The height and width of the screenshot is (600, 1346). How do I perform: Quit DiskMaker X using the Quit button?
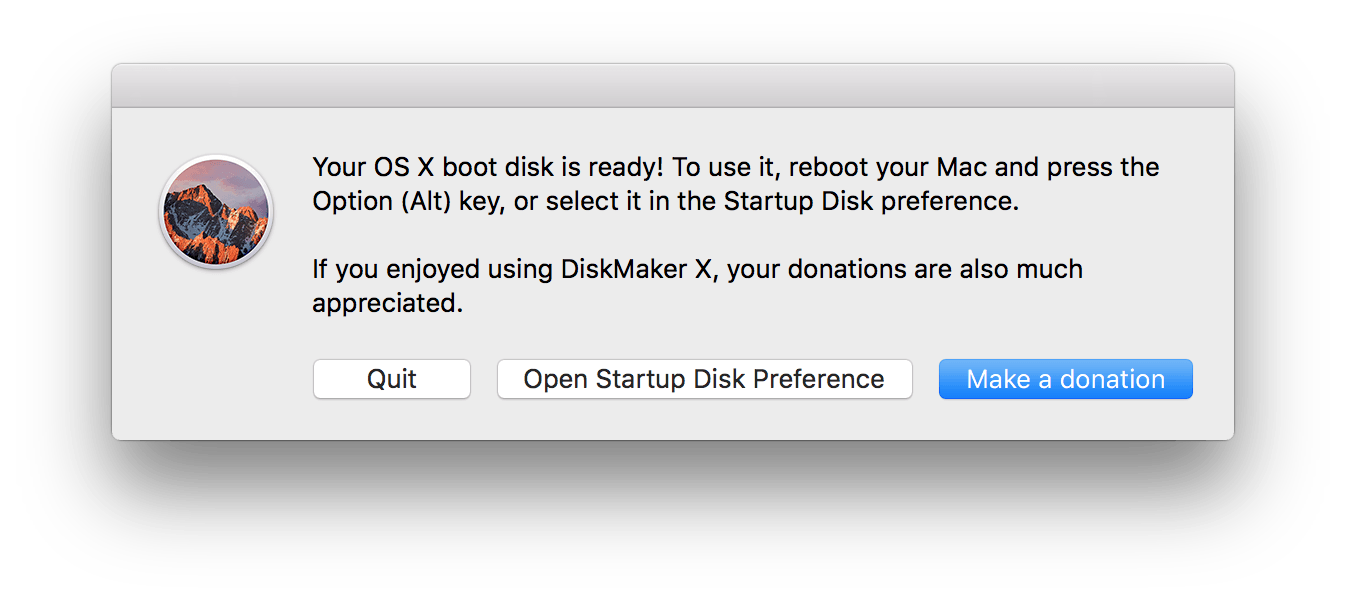(x=392, y=379)
